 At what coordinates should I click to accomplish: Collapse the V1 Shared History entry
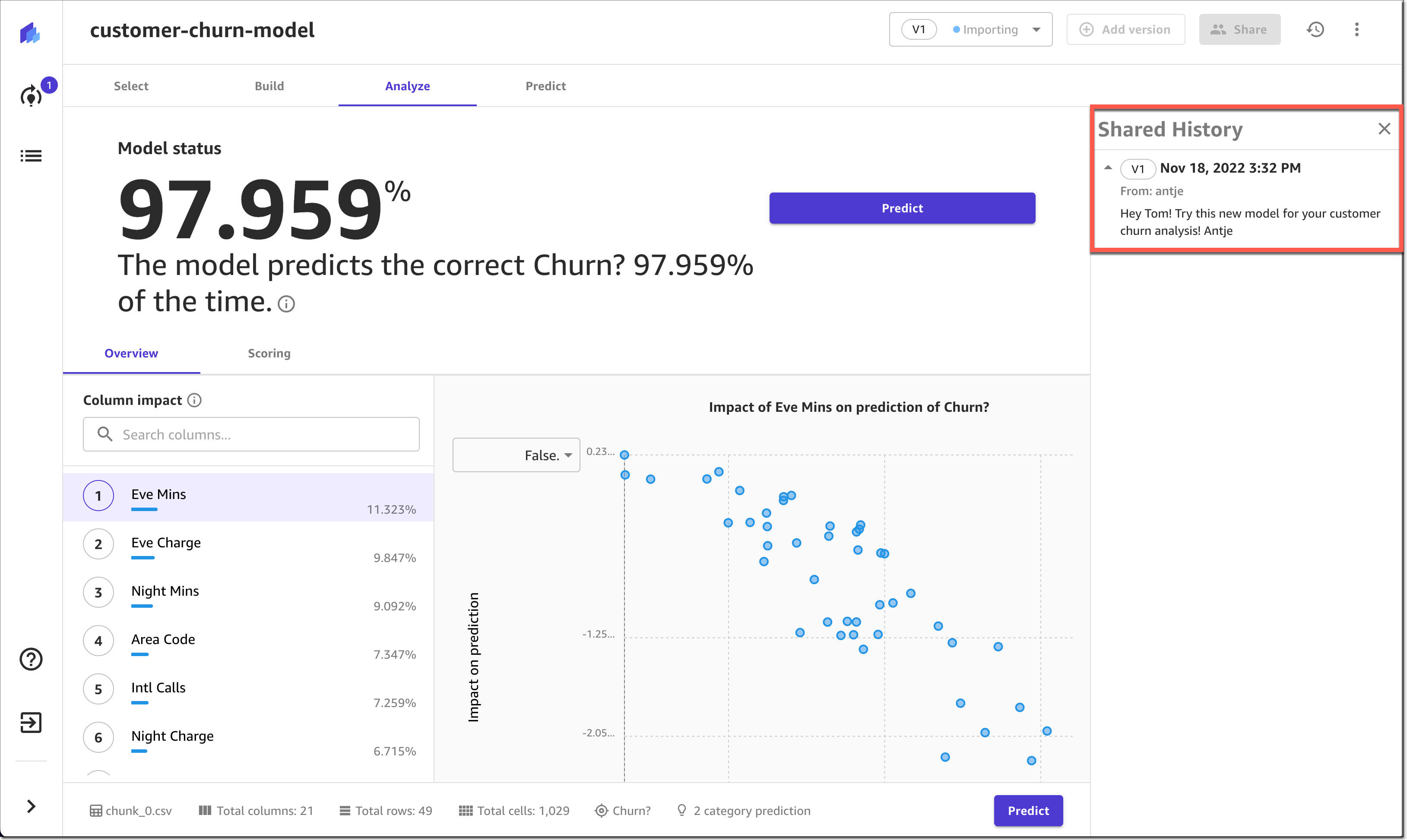pyautogui.click(x=1107, y=167)
